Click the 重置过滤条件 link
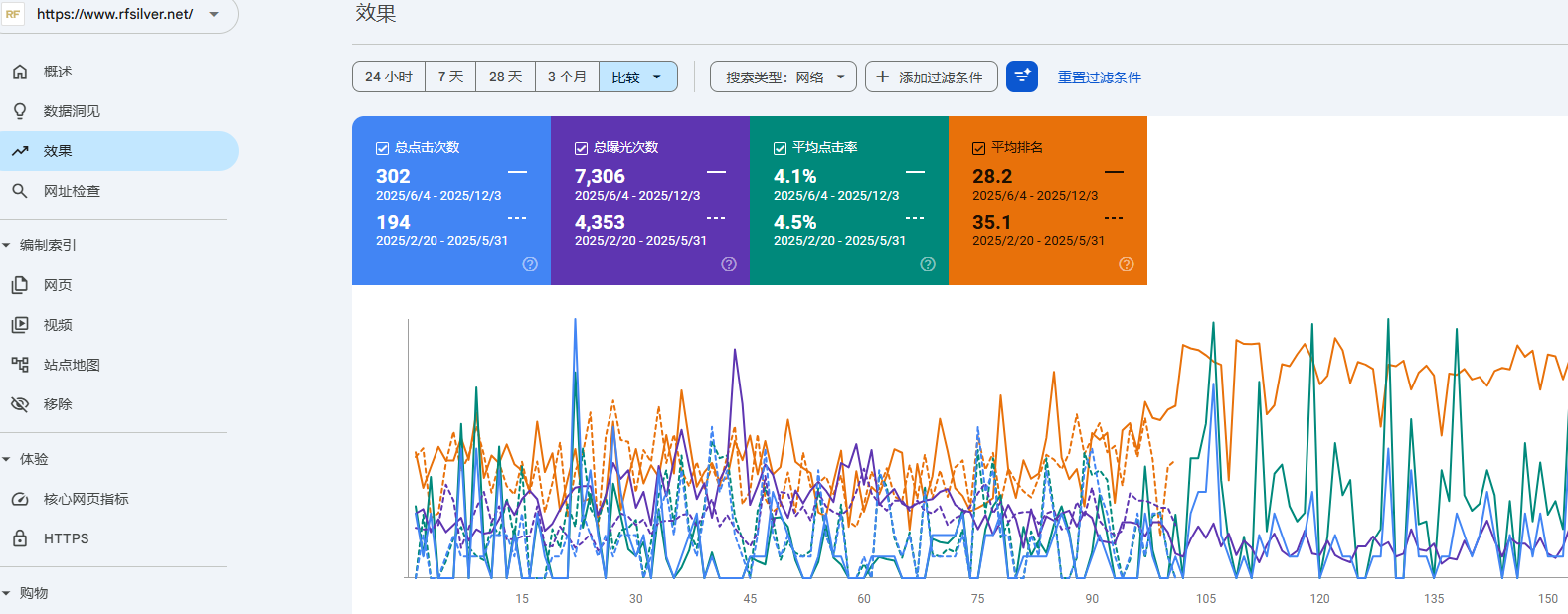This screenshot has width=1568, height=614. pos(1099,77)
